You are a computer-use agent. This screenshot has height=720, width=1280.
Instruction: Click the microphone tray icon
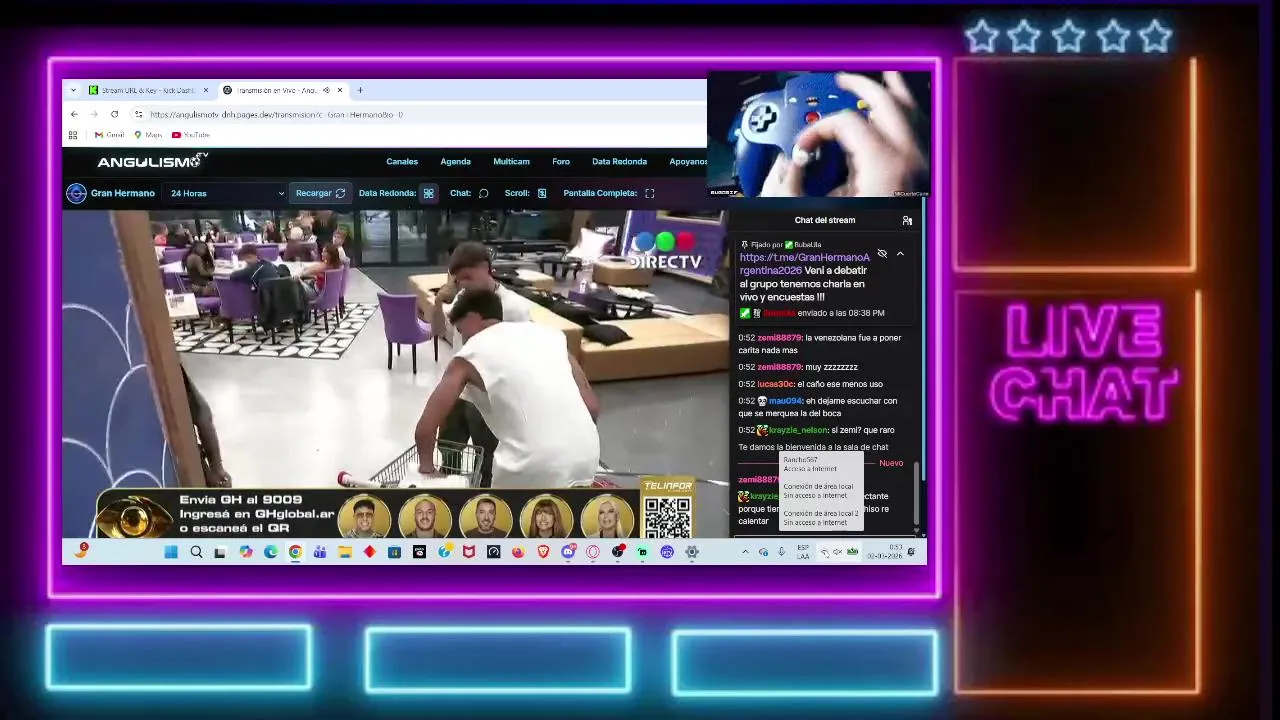point(781,552)
